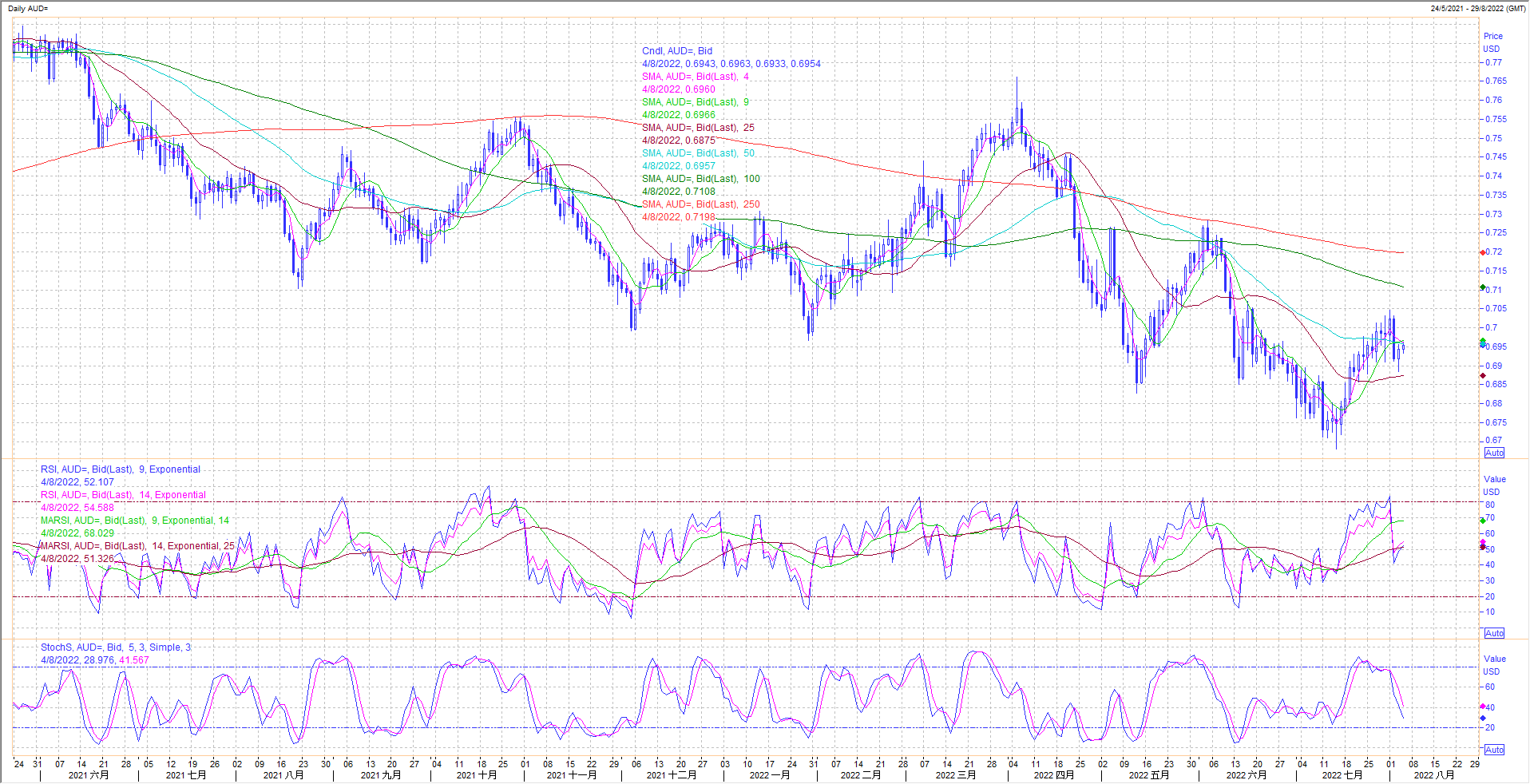This screenshot has width=1530, height=784.
Task: Click the '2021 十一月' month label on time axis
Action: (572, 775)
